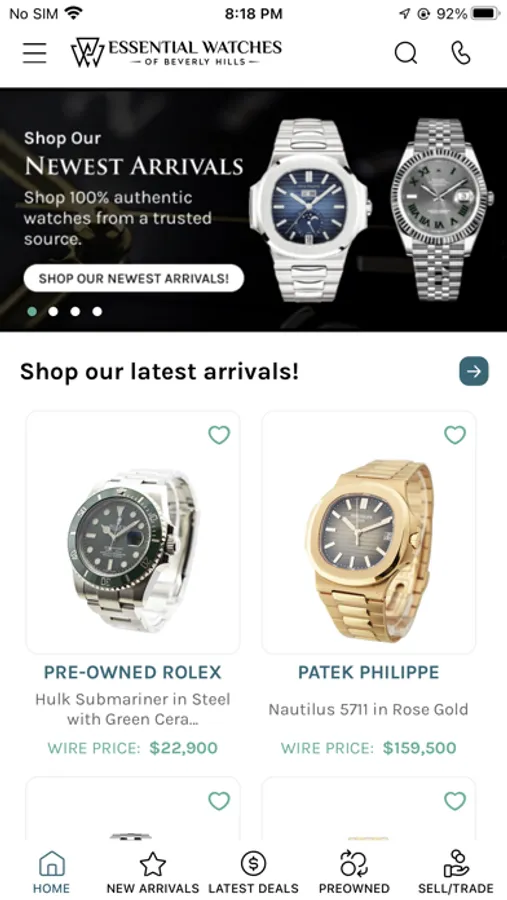Open the hamburger menu
The width and height of the screenshot is (507, 900).
34,53
